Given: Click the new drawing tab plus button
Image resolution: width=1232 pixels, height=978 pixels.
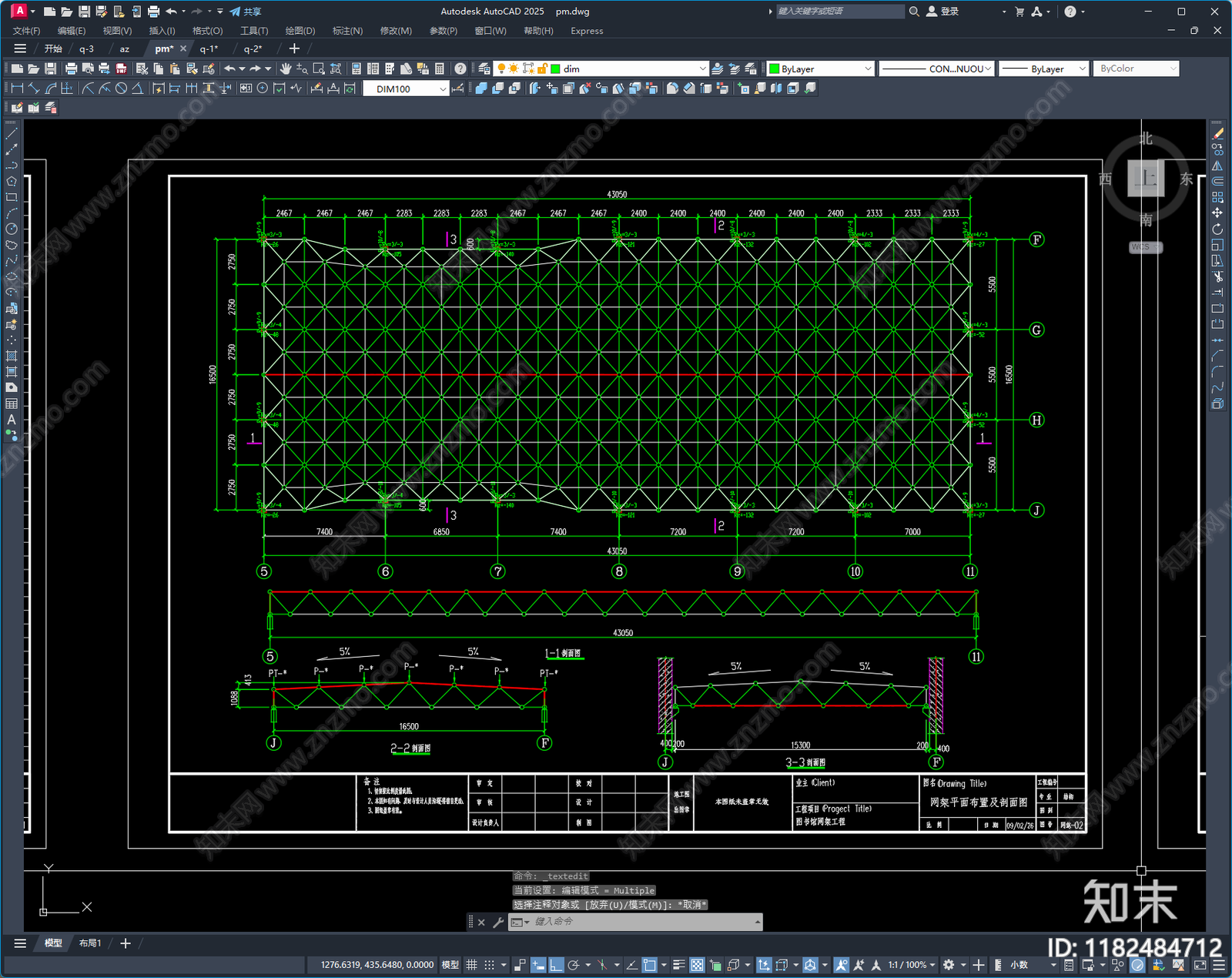Looking at the screenshot, I should [x=294, y=49].
